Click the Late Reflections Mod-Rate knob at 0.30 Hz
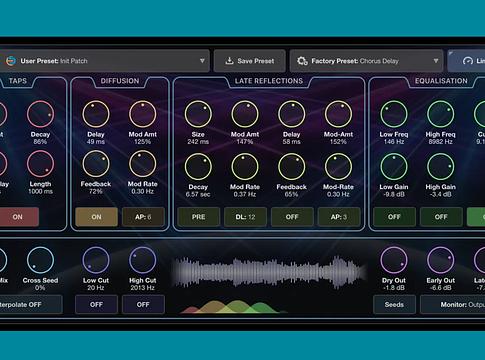 point(338,167)
